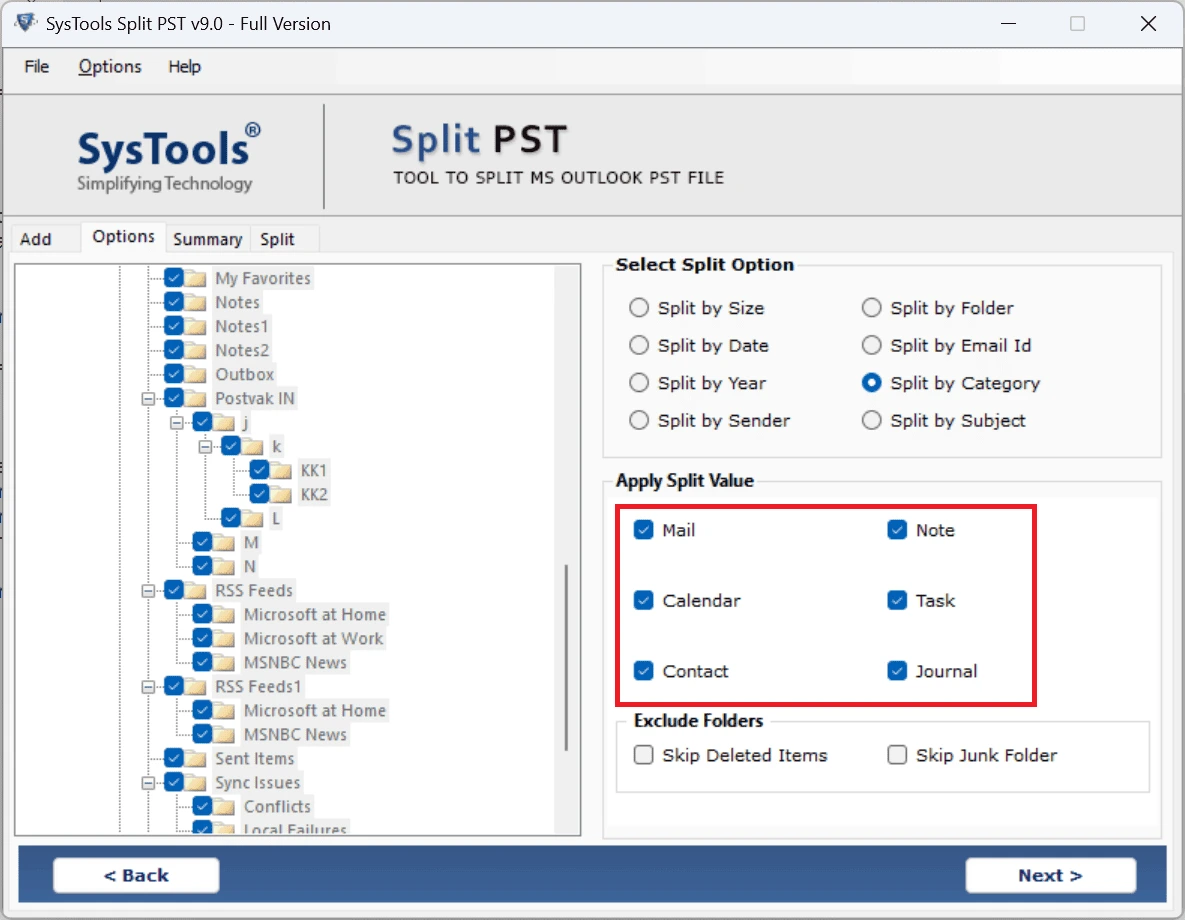
Task: Select the Split by Email Id option
Action: 871,345
